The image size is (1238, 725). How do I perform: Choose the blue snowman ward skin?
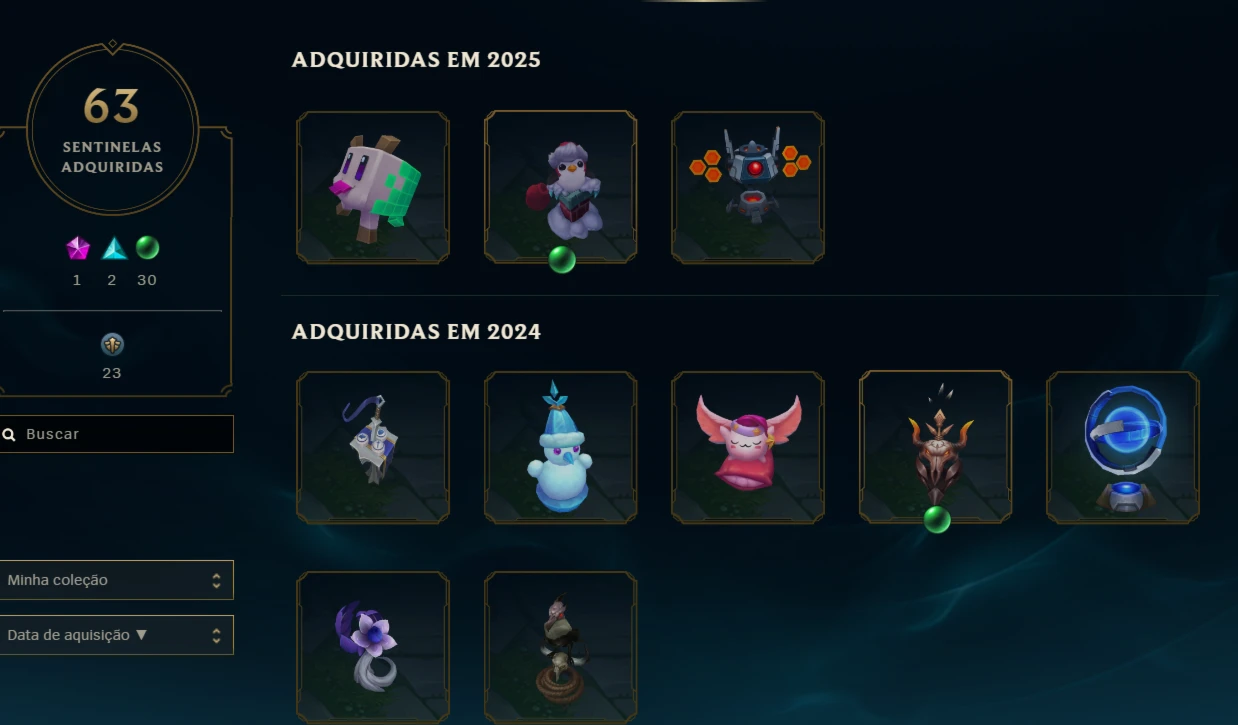pyautogui.click(x=560, y=447)
